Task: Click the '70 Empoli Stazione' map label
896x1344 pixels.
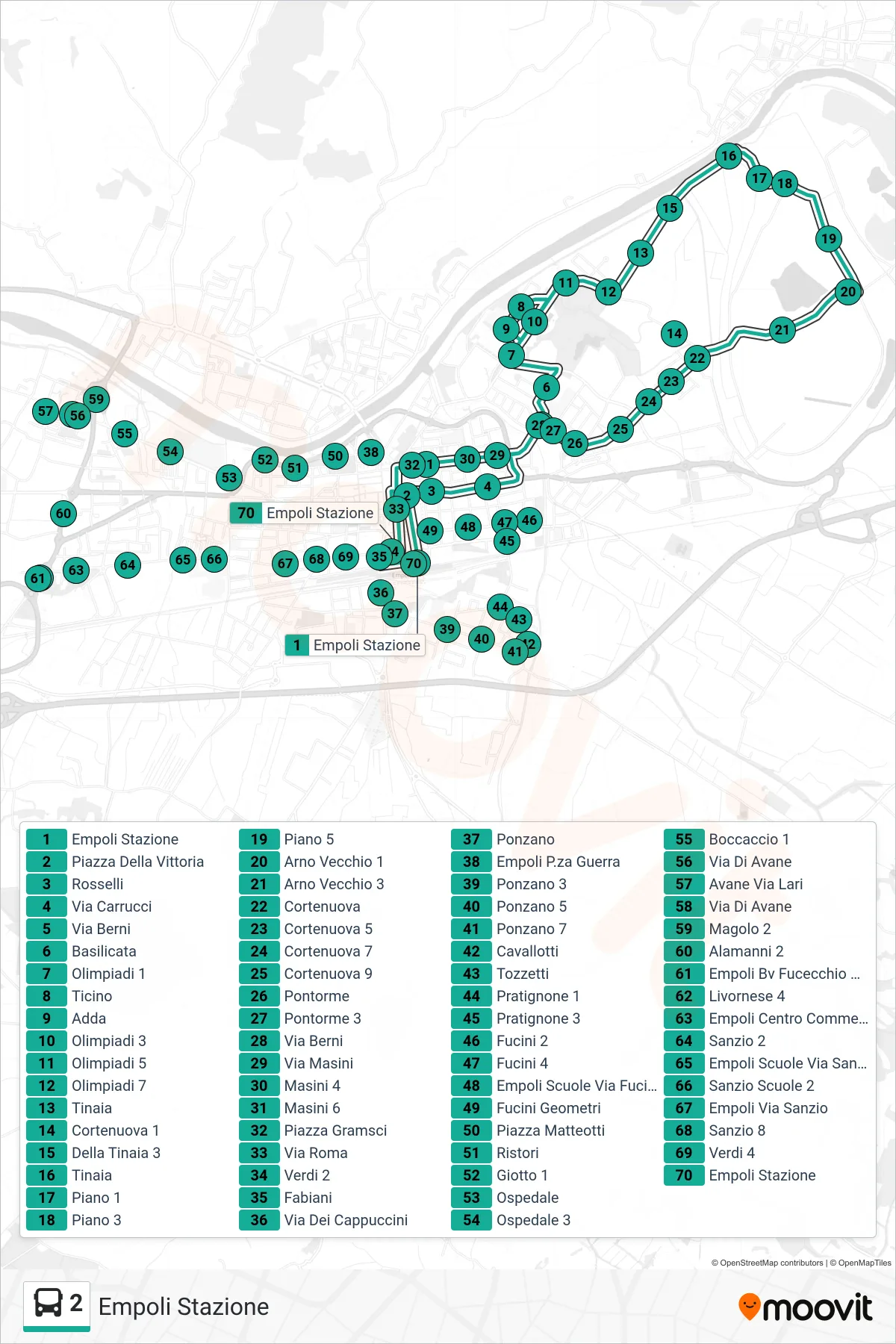Action: pos(305,513)
